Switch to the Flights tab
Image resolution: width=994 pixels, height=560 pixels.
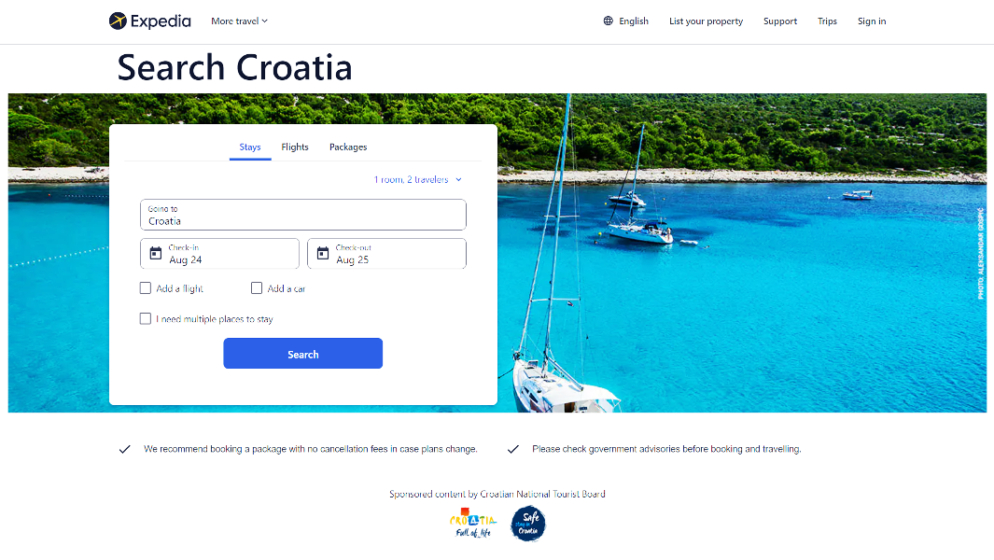(295, 147)
